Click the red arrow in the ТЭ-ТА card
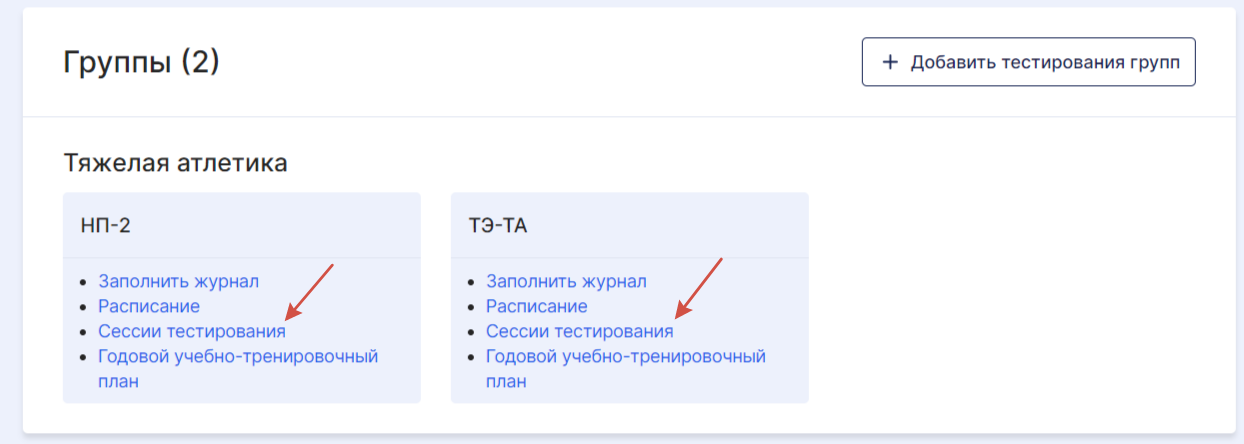 [697, 288]
